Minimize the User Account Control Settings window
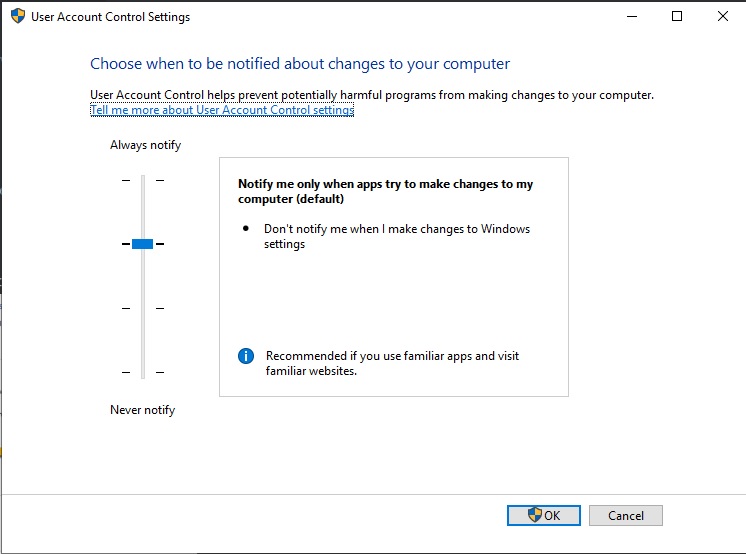 coord(631,17)
